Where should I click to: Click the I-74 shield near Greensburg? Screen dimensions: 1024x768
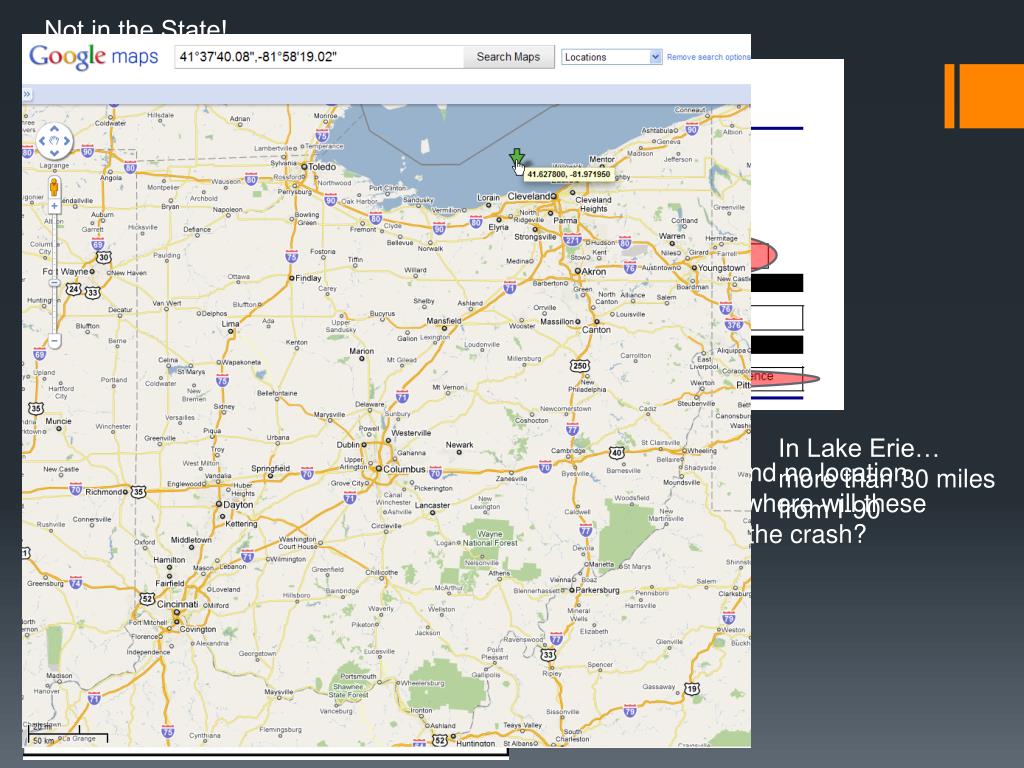tap(76, 583)
